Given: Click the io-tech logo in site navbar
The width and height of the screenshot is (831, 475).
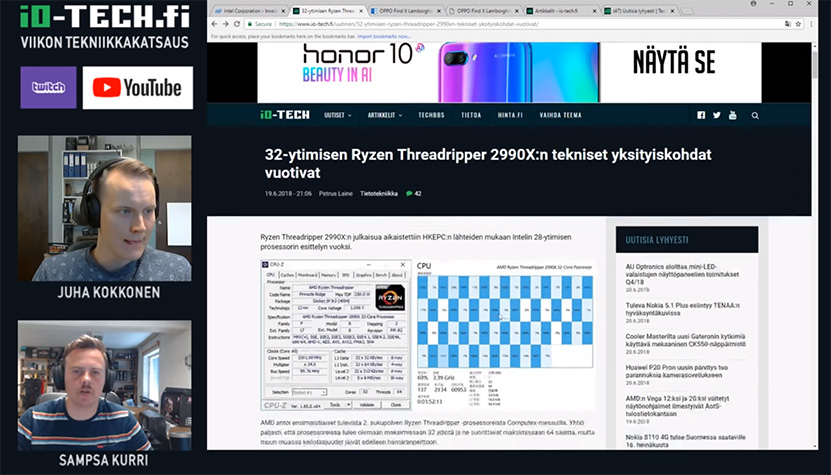Looking at the screenshot, I should [285, 115].
